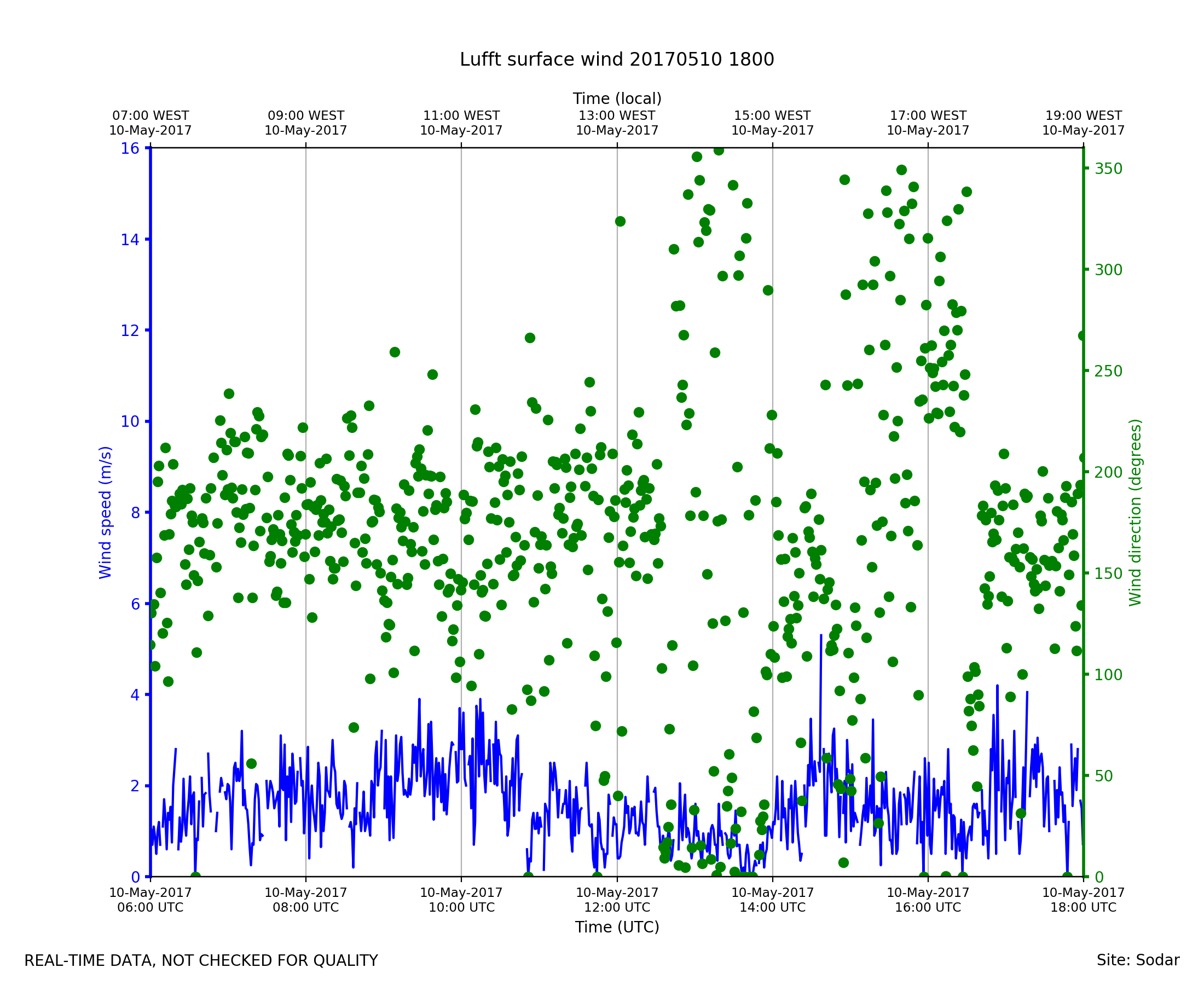Click the Time (local) axis title
Image resolution: width=1204 pixels, height=985 pixels.
pyautogui.click(x=617, y=99)
